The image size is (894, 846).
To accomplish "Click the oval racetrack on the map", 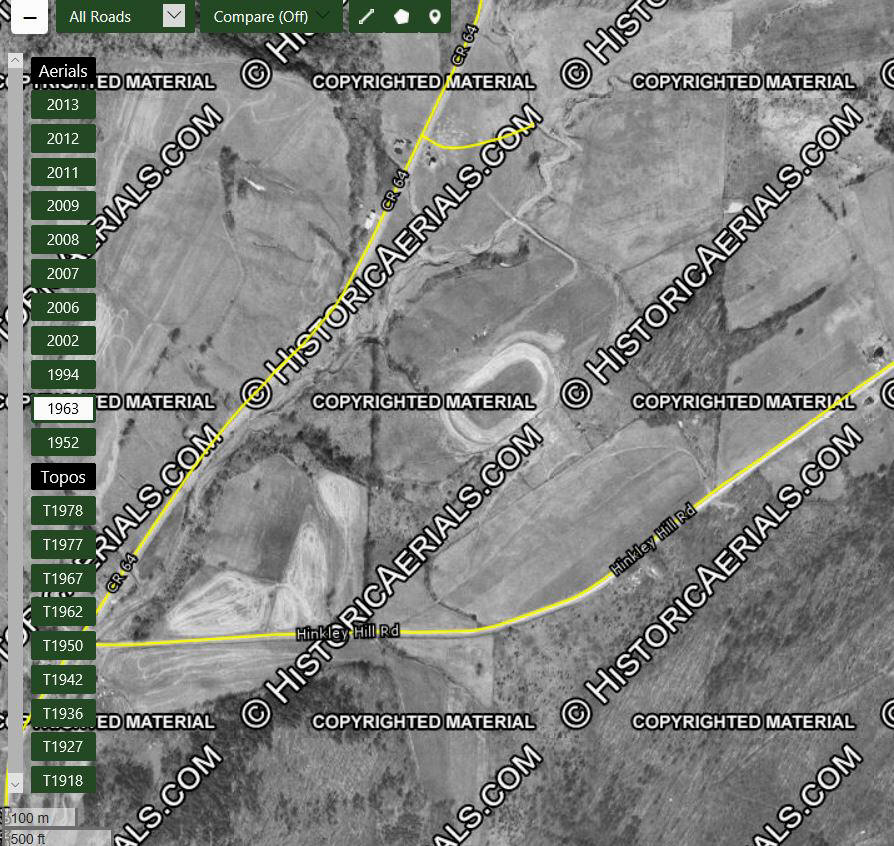I will pos(499,391).
